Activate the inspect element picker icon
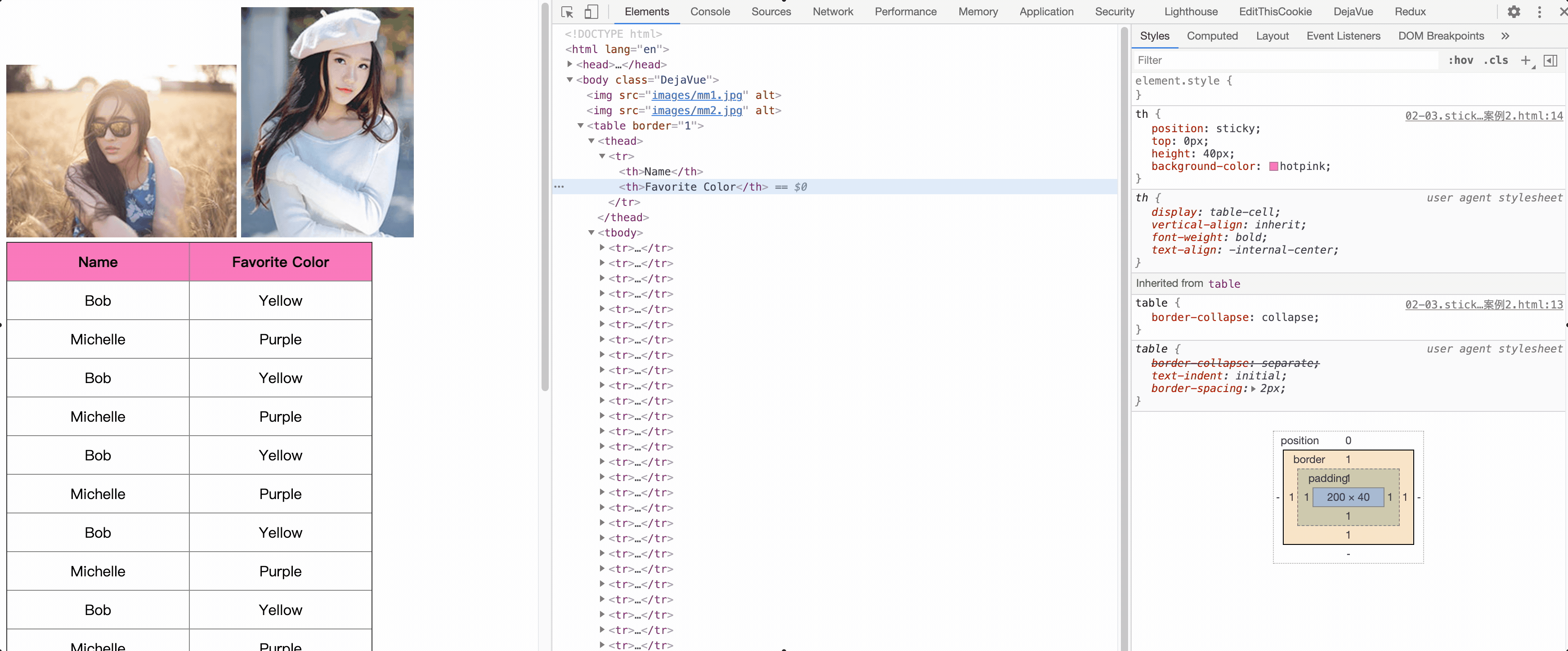Image resolution: width=1568 pixels, height=651 pixels. [x=567, y=12]
